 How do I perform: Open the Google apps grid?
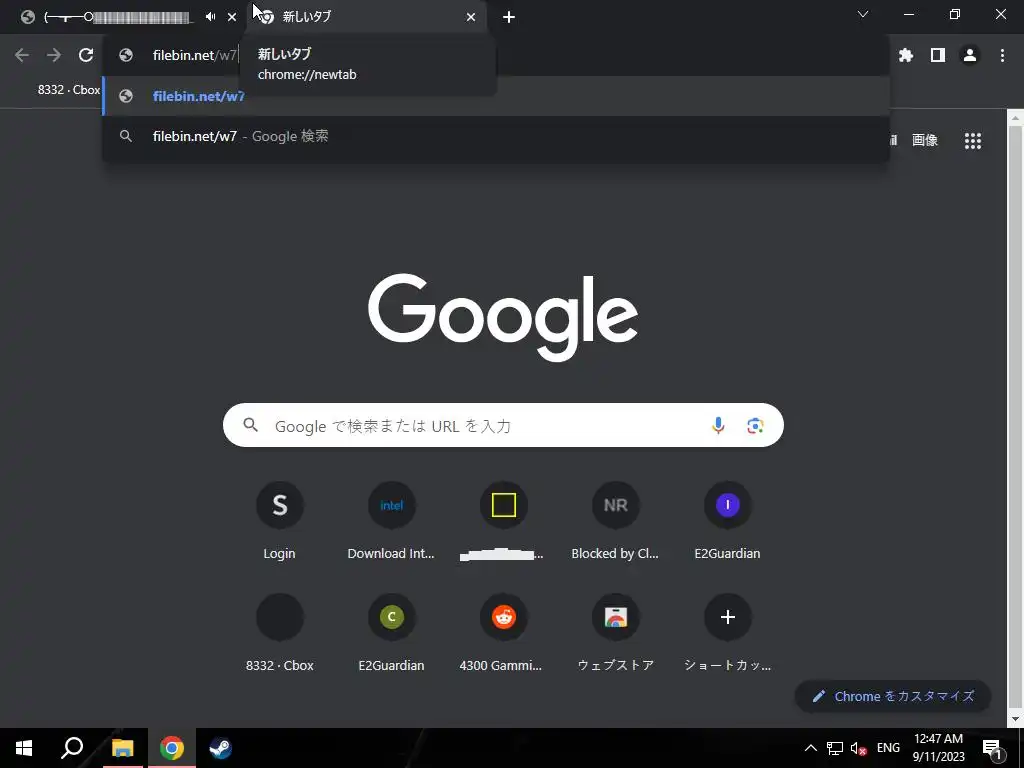tap(972, 140)
